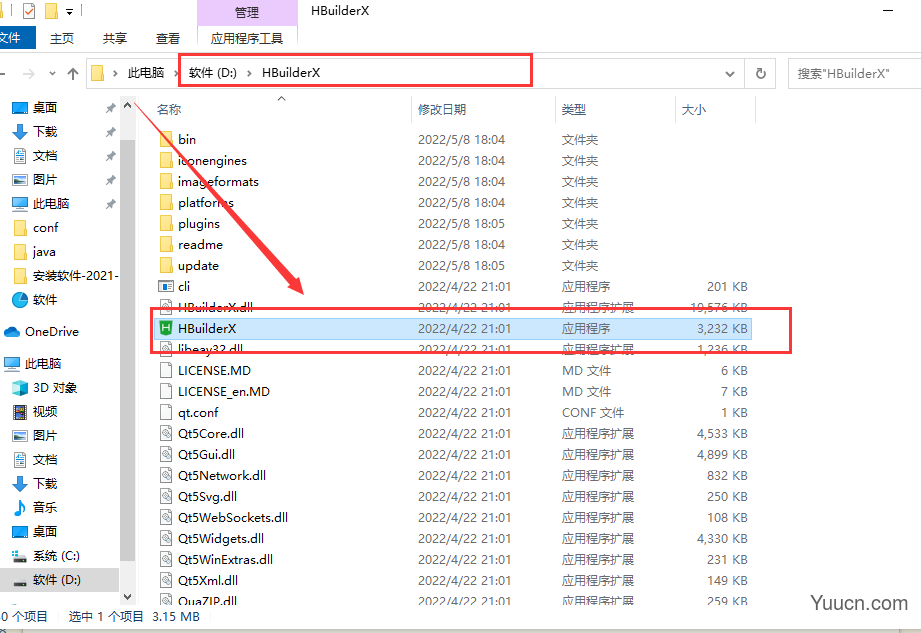The height and width of the screenshot is (633, 921).
Task: Switch to 主页 (Home) ribbon tab
Action: [62, 38]
